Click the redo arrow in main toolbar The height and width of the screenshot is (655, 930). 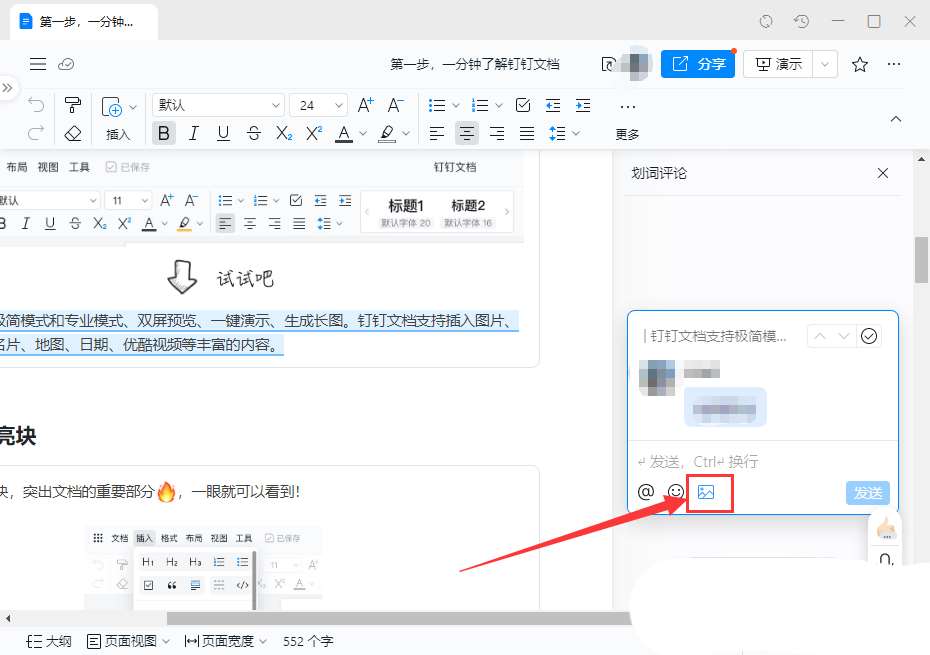click(36, 133)
